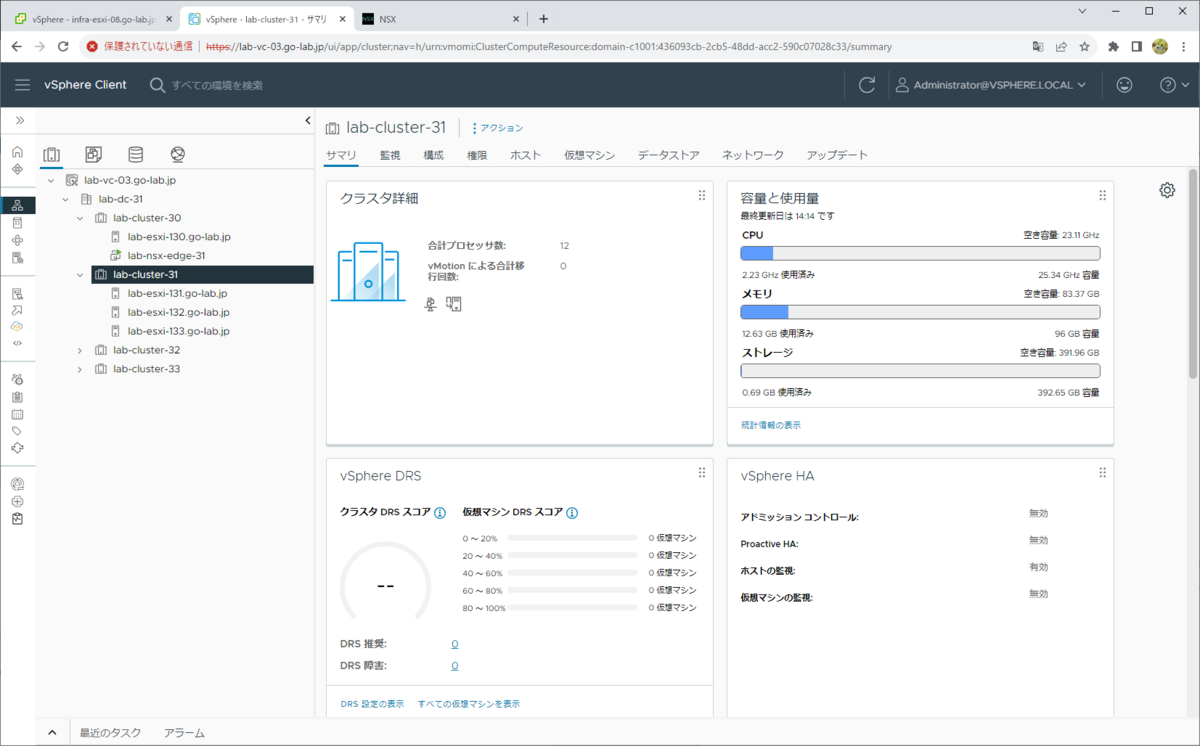Image resolution: width=1200 pixels, height=746 pixels.
Task: Click the メモリ usage bar
Action: click(x=920, y=312)
